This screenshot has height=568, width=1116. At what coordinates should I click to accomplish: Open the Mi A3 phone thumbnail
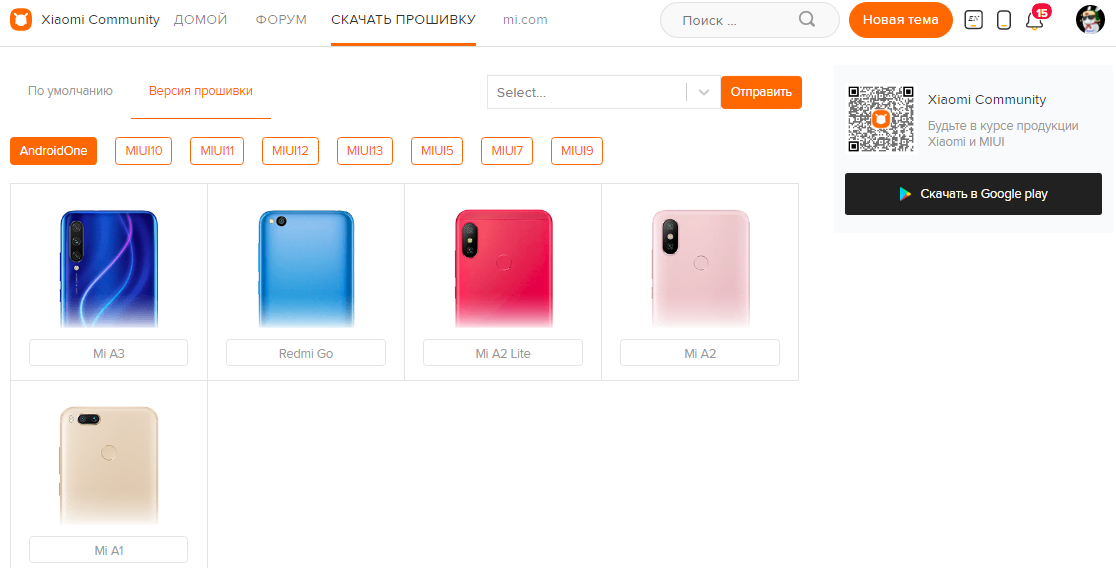(x=109, y=268)
